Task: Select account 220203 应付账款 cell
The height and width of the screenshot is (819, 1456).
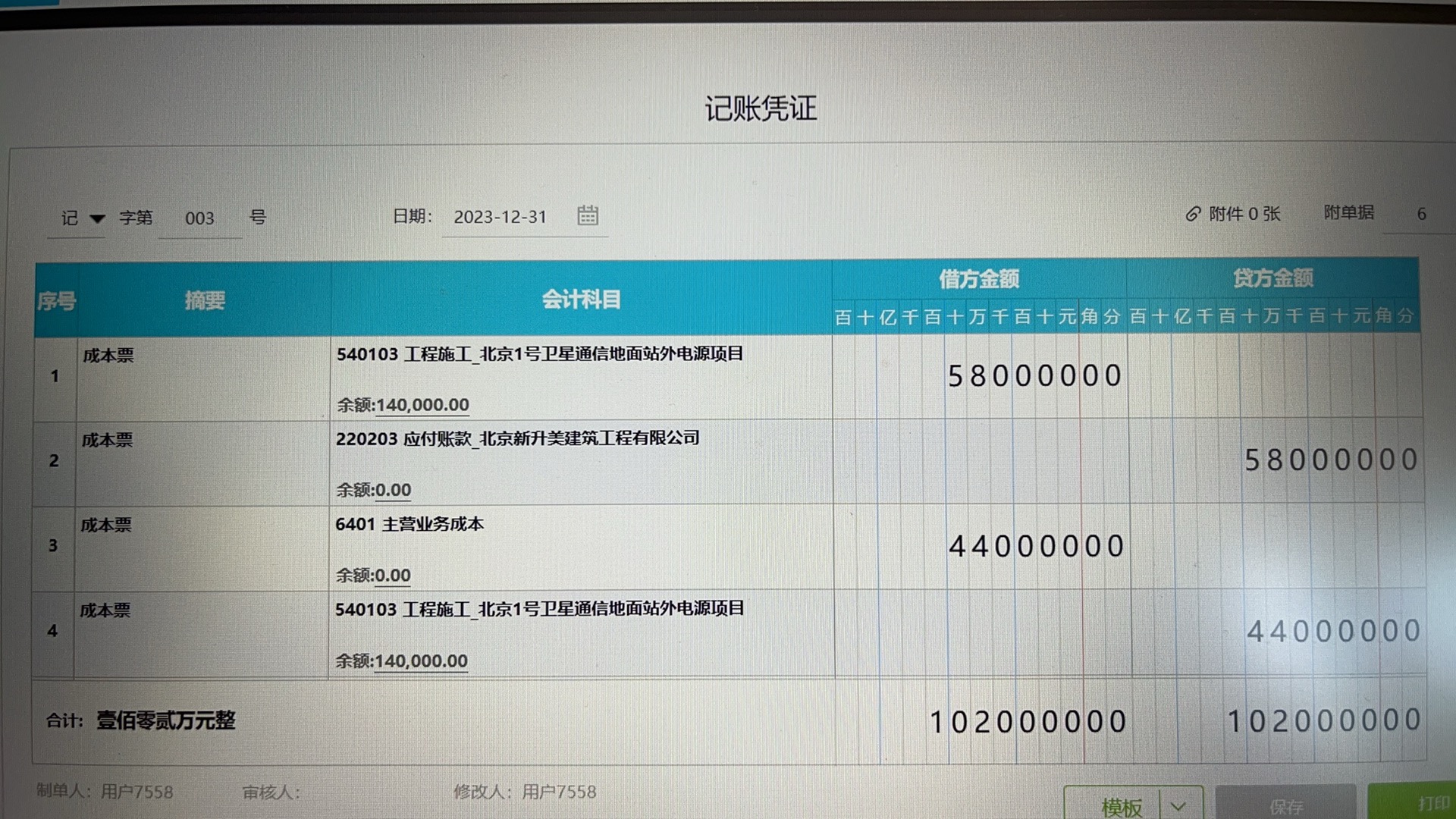Action: [517, 438]
